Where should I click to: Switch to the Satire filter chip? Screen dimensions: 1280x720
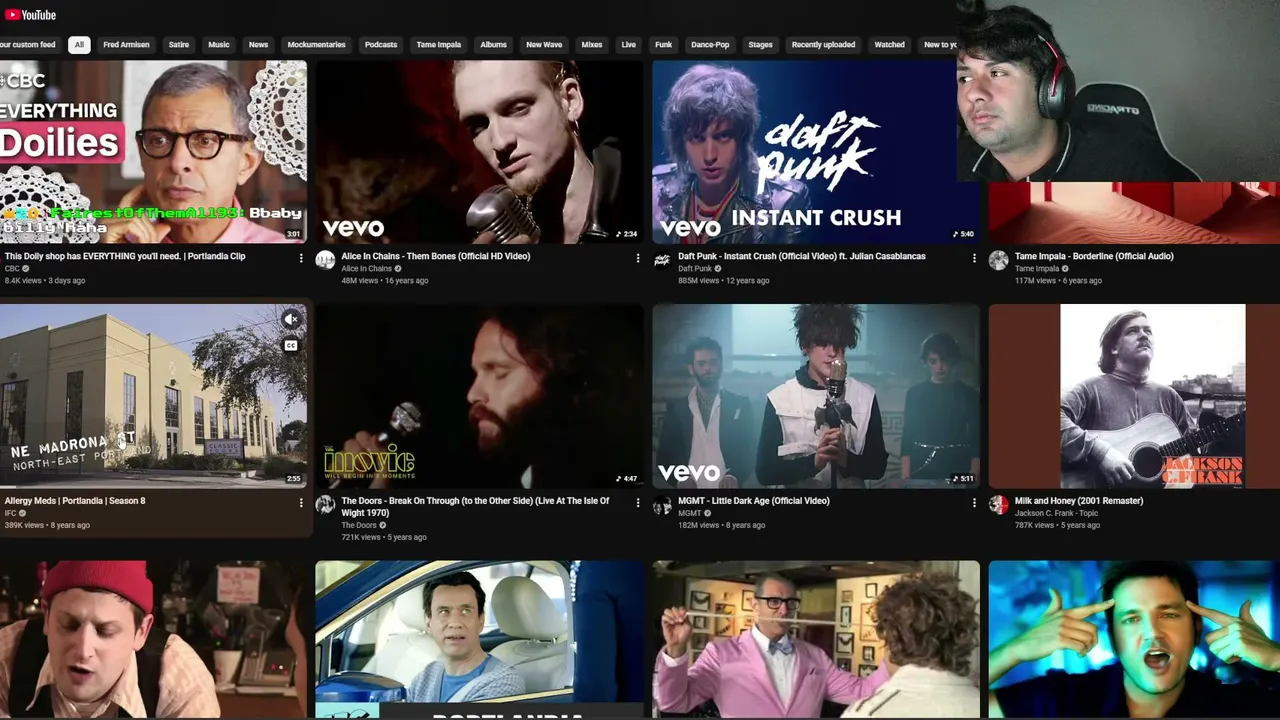(179, 45)
